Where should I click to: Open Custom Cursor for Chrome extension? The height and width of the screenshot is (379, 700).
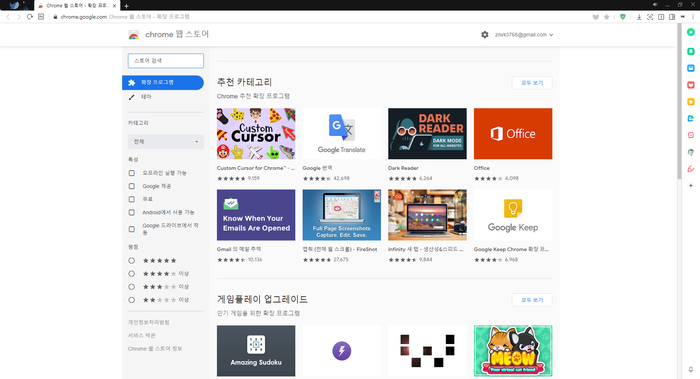[256, 133]
